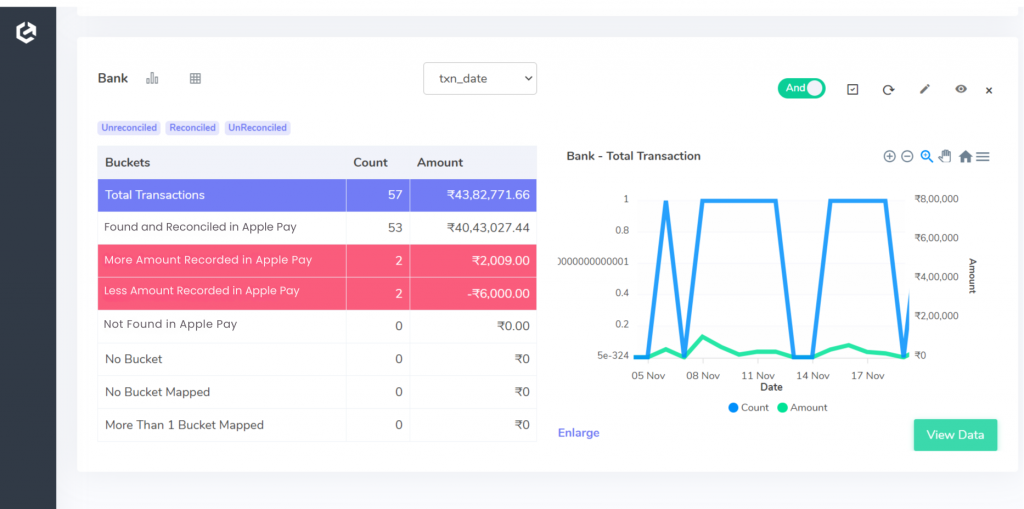The height and width of the screenshot is (509, 1024).
Task: Click the View Data button
Action: coord(955,435)
